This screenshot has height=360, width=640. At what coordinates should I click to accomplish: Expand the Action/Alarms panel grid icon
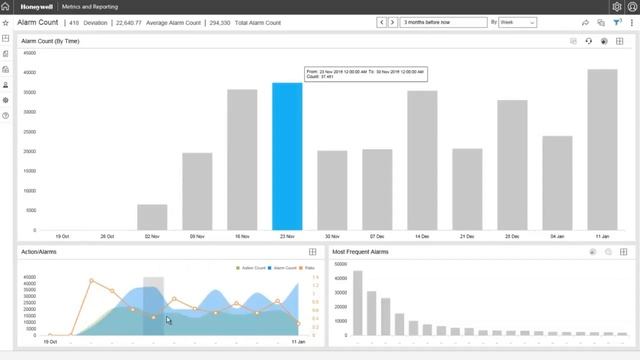[313, 252]
